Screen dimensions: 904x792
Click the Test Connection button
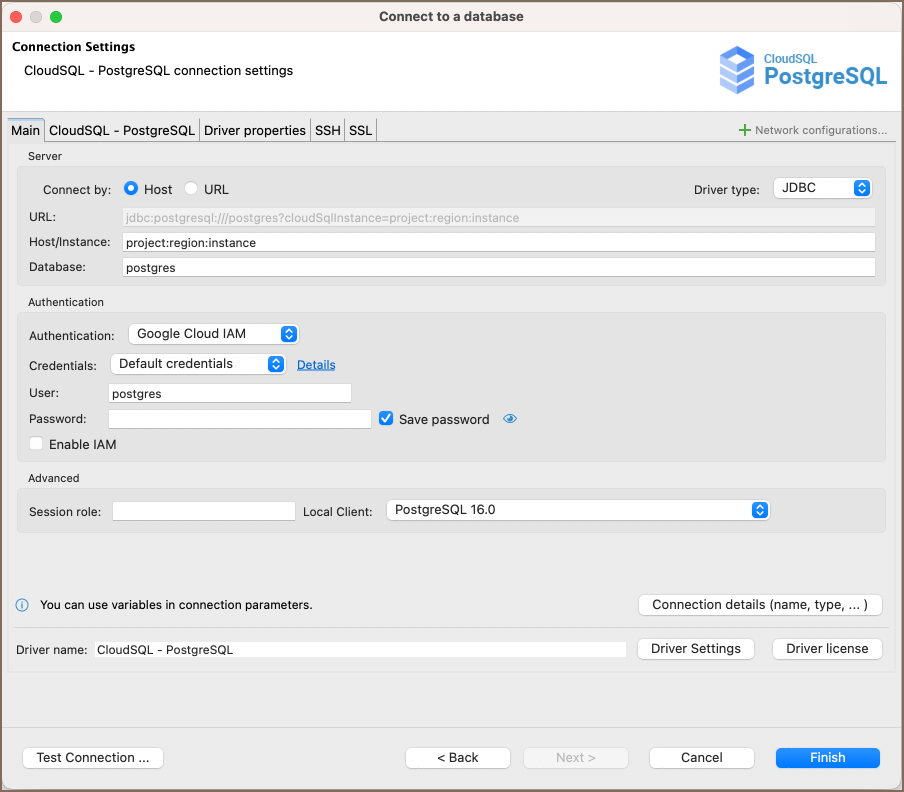point(93,758)
